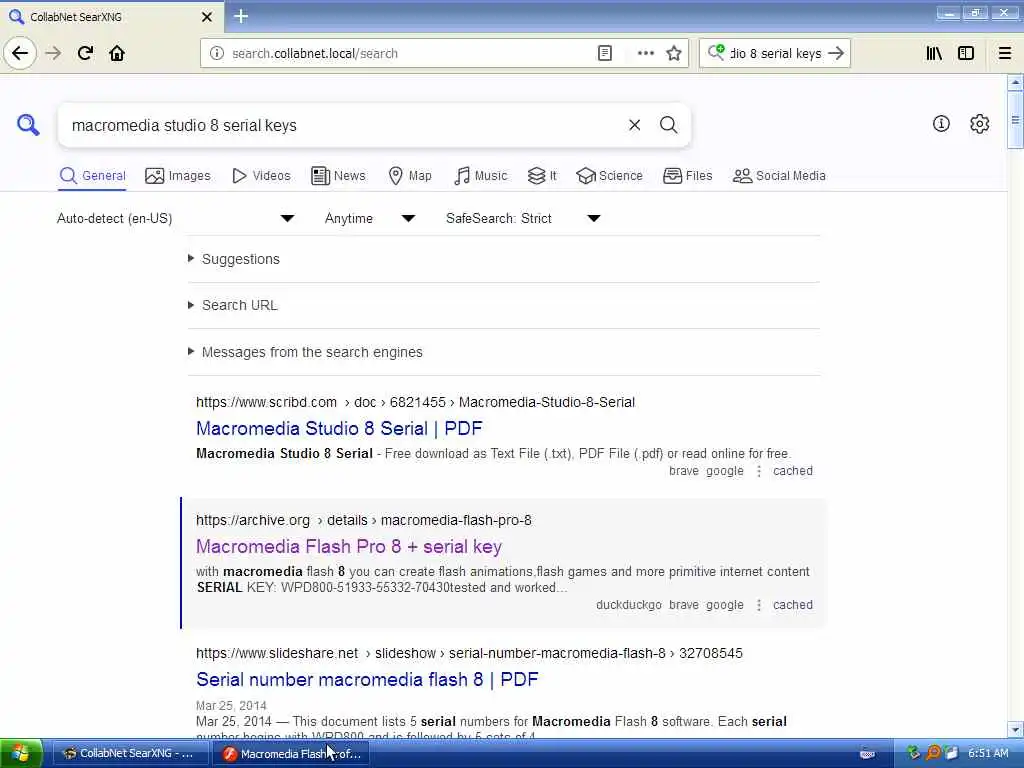The width and height of the screenshot is (1024, 768).
Task: Open Macromedia Studio 8 Serial | PDF result
Action: click(x=339, y=428)
